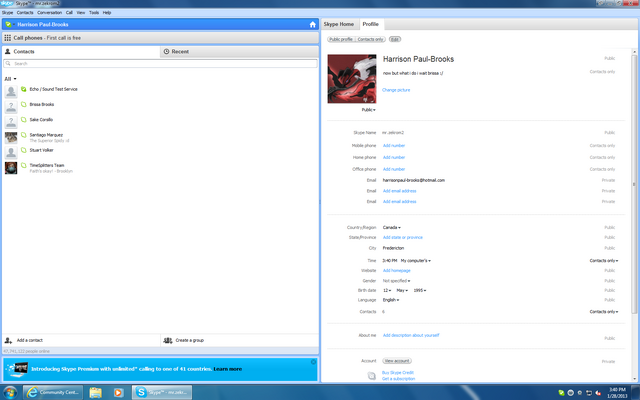Click status icon beside Sake Corallo

pyautogui.click(x=24, y=120)
